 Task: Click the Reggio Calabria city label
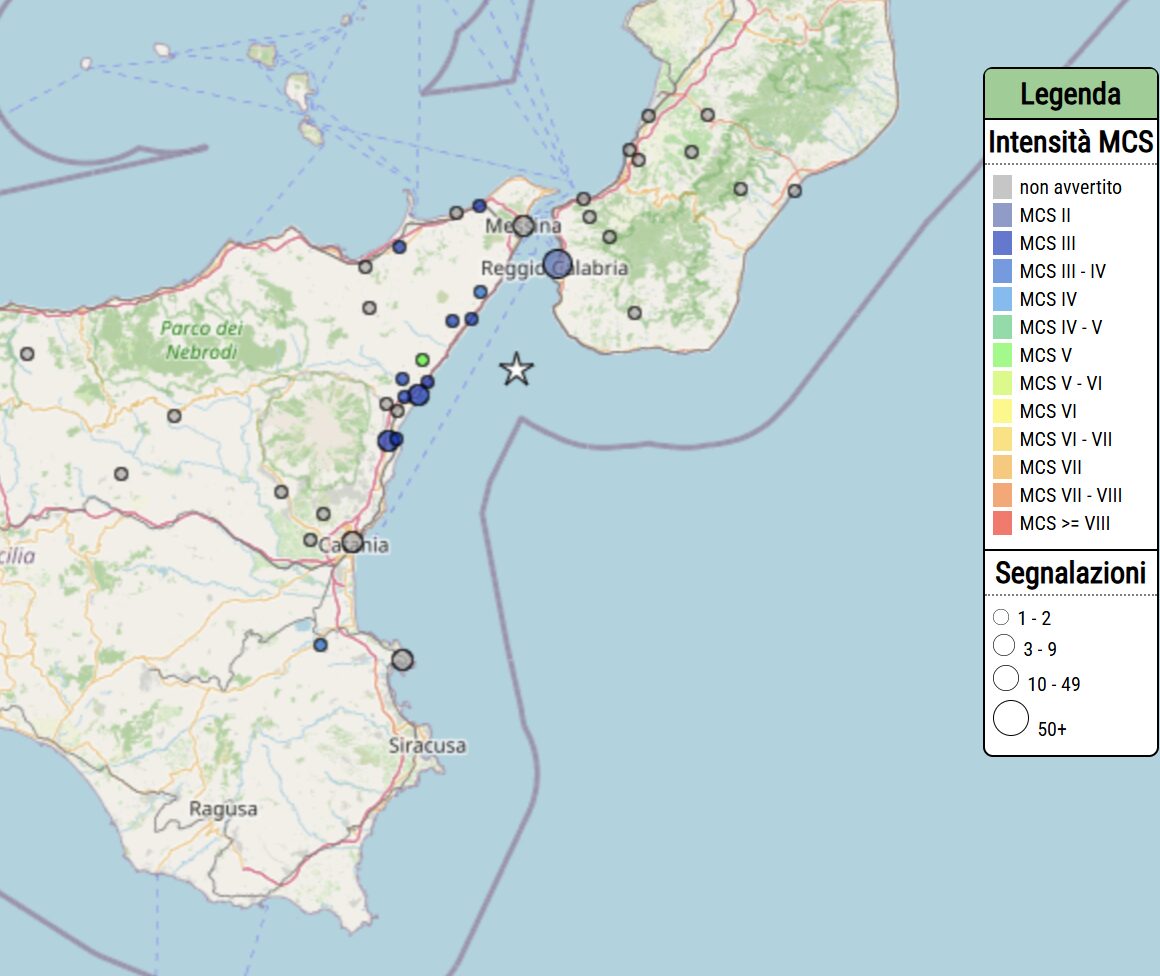click(555, 268)
